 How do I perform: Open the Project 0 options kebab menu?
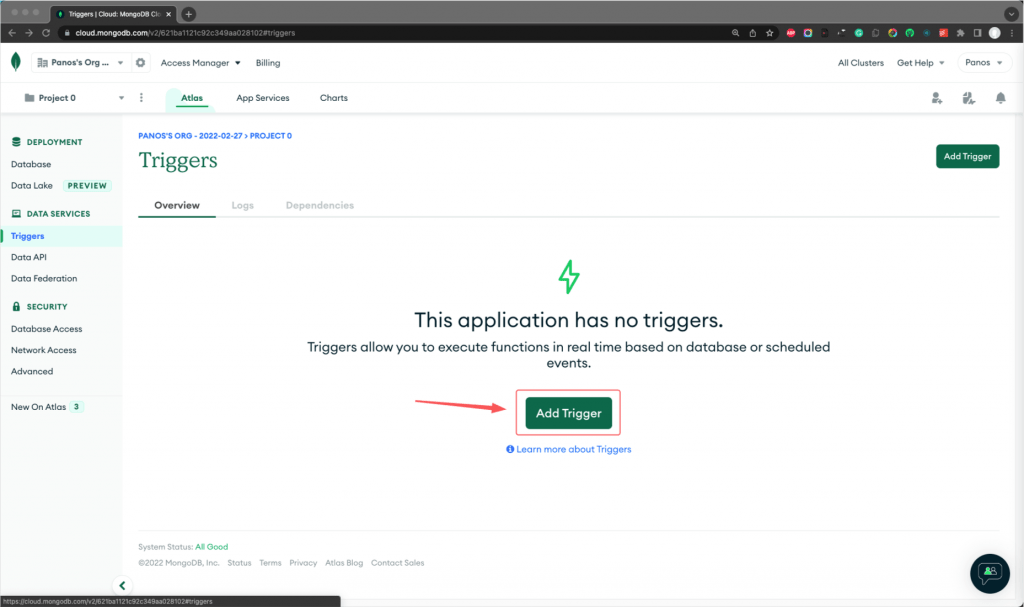[x=141, y=97]
